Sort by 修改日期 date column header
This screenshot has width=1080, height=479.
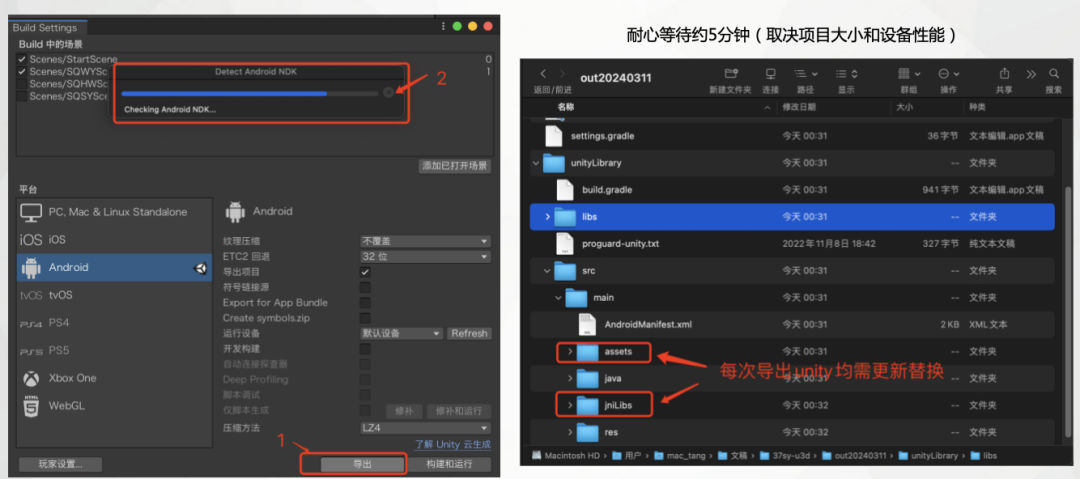click(799, 108)
